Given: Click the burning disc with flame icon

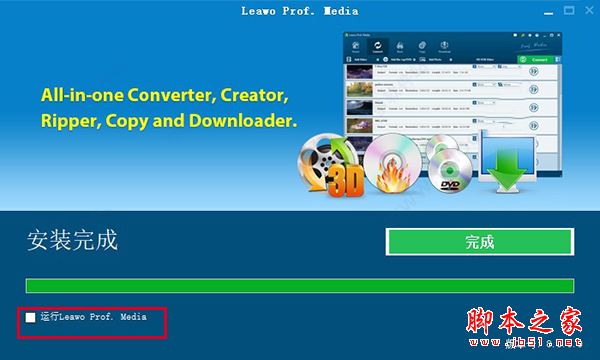Looking at the screenshot, I should point(392,163).
